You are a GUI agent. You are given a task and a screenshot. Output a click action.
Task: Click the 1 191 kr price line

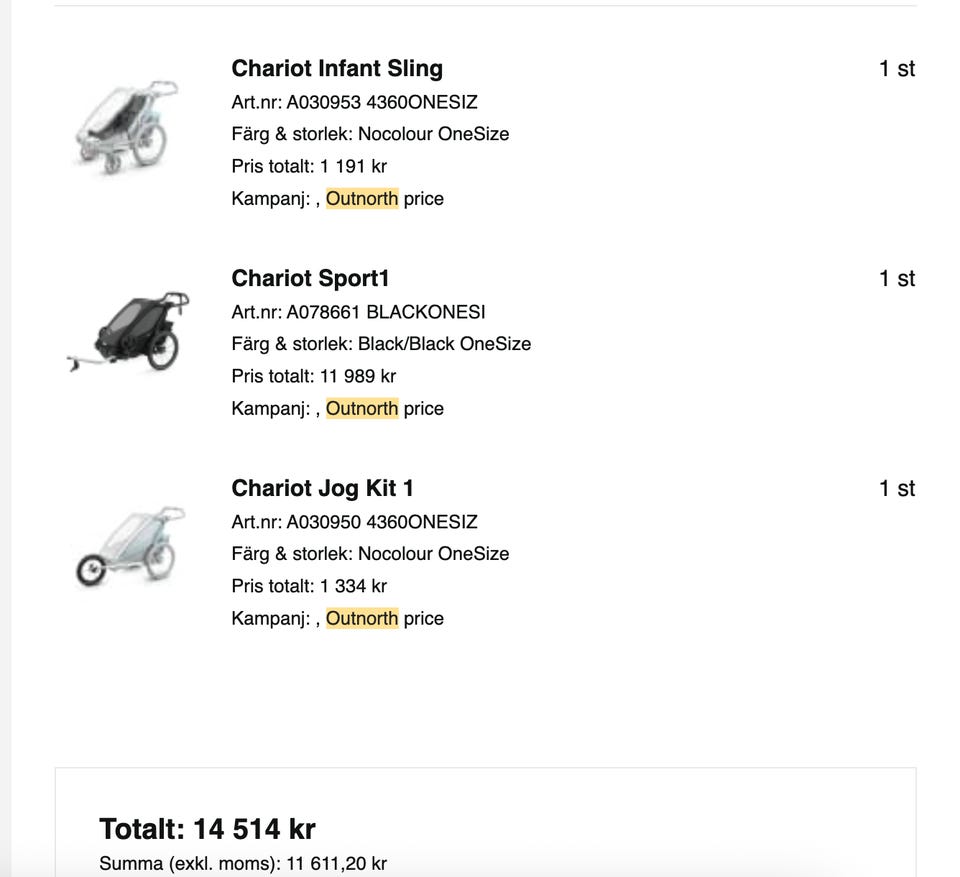click(309, 166)
